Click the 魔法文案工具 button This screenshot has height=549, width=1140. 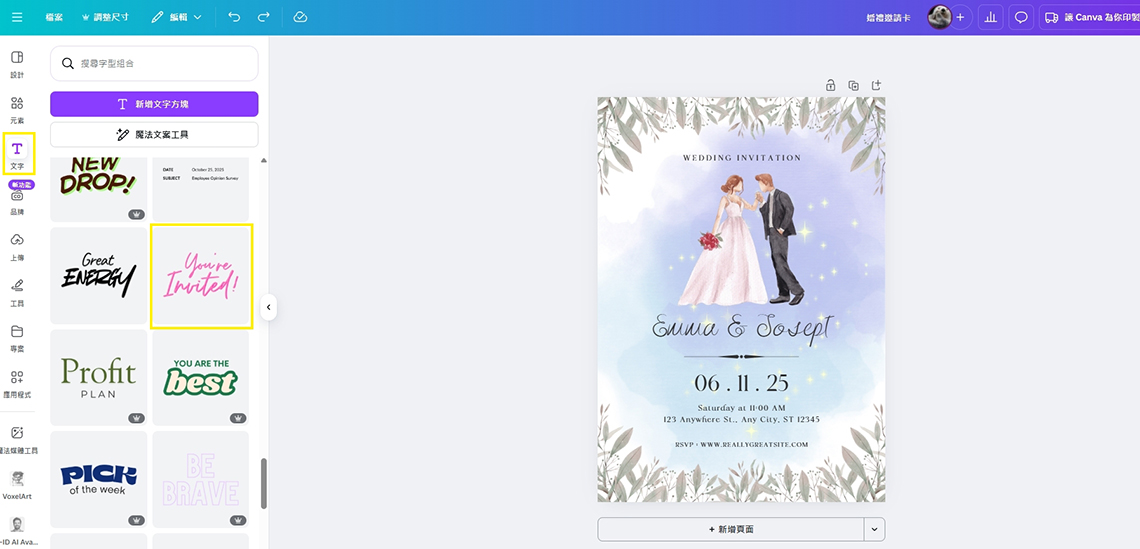coord(154,134)
